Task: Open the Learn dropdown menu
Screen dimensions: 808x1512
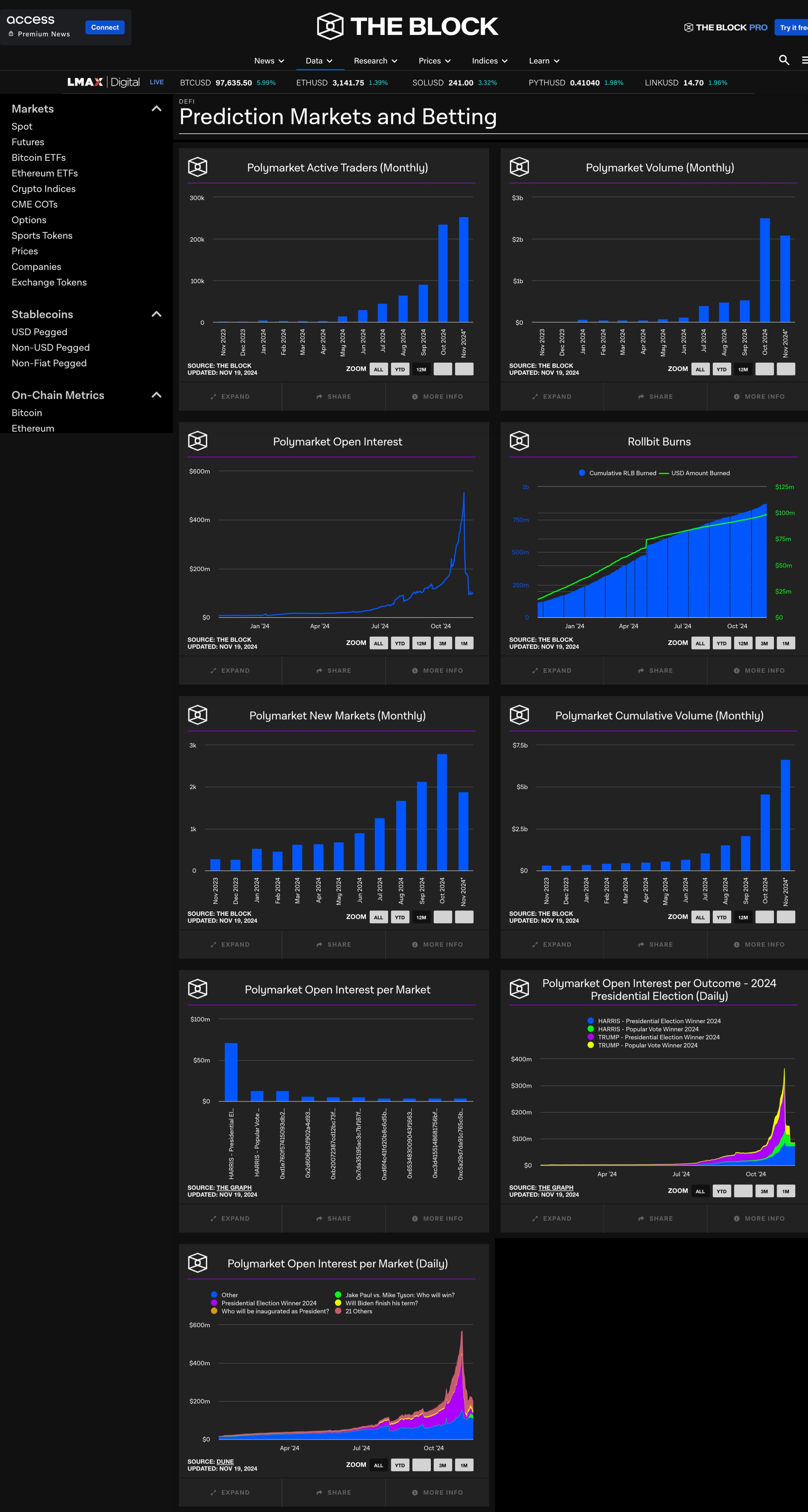Action: click(x=544, y=61)
